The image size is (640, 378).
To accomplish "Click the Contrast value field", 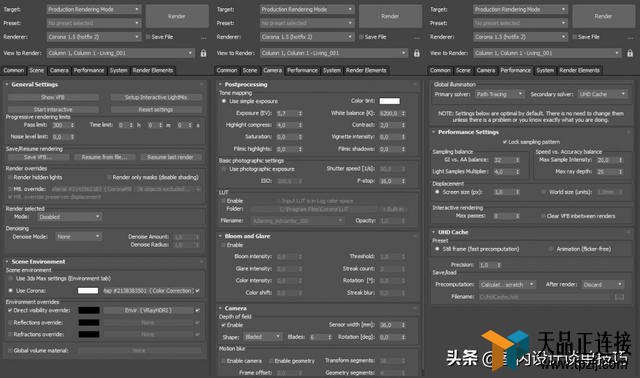I will (389, 125).
